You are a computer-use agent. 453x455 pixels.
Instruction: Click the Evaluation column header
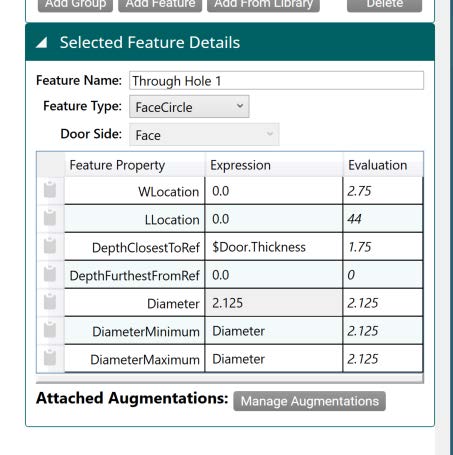(383, 165)
